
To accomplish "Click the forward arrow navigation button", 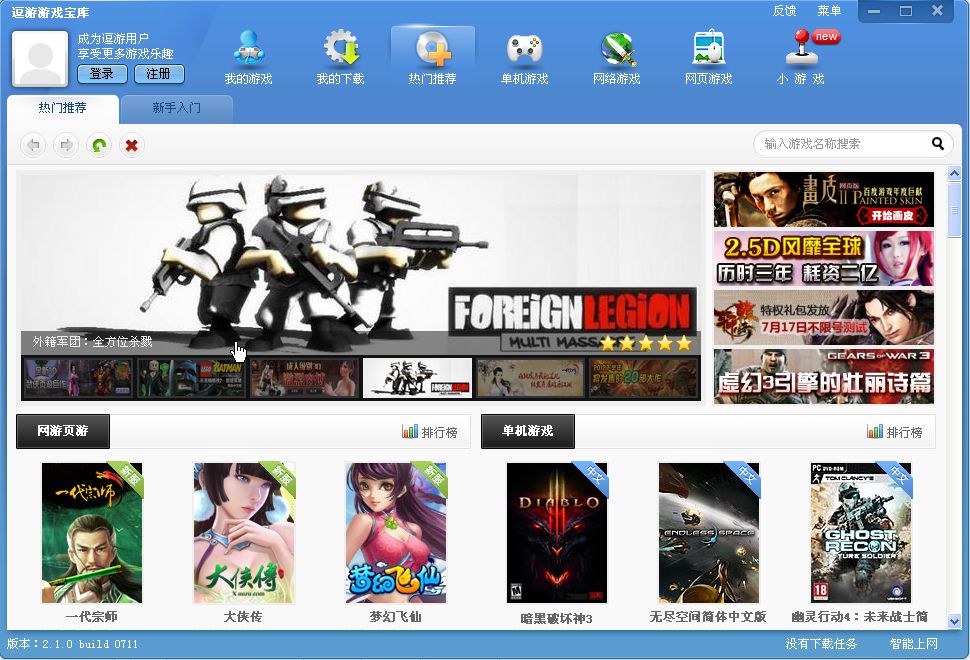I will pos(66,145).
